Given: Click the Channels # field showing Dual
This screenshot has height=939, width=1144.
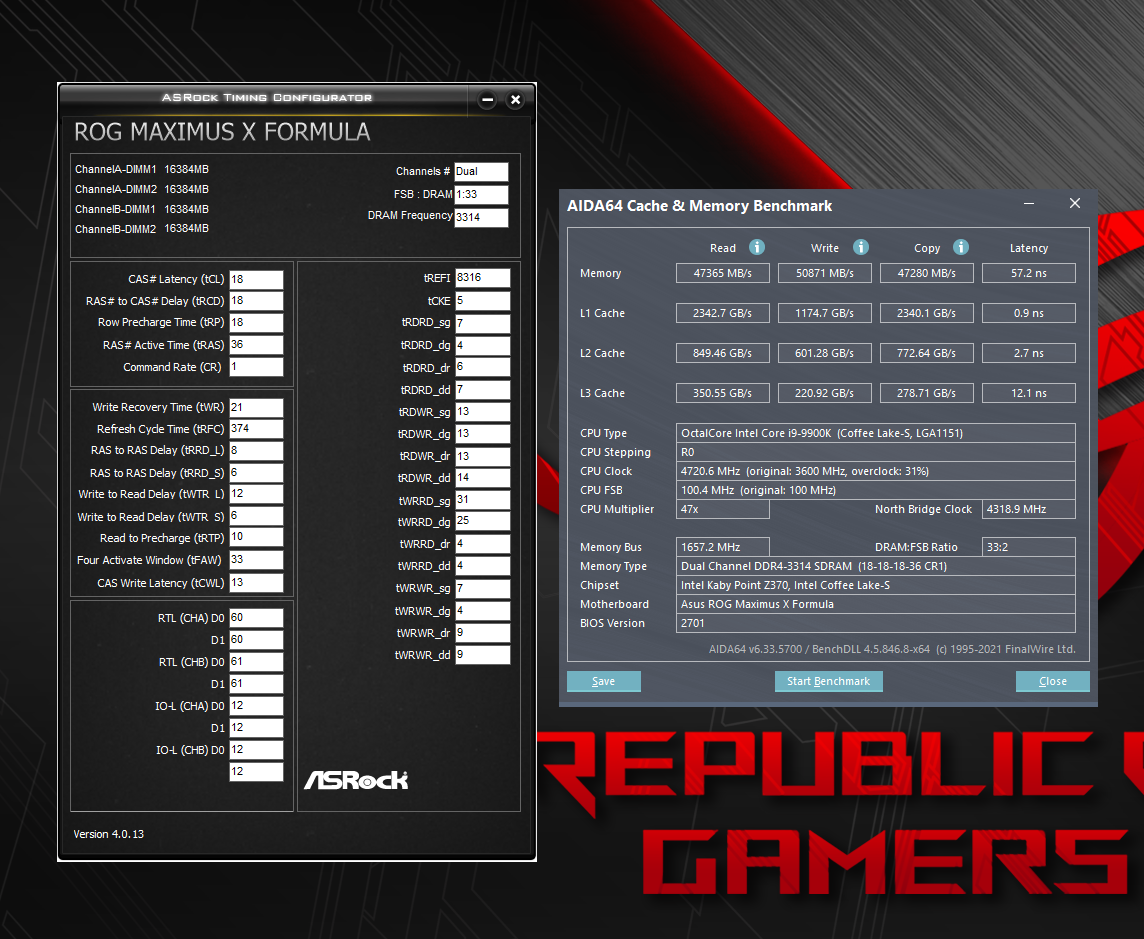Looking at the screenshot, I should [481, 172].
